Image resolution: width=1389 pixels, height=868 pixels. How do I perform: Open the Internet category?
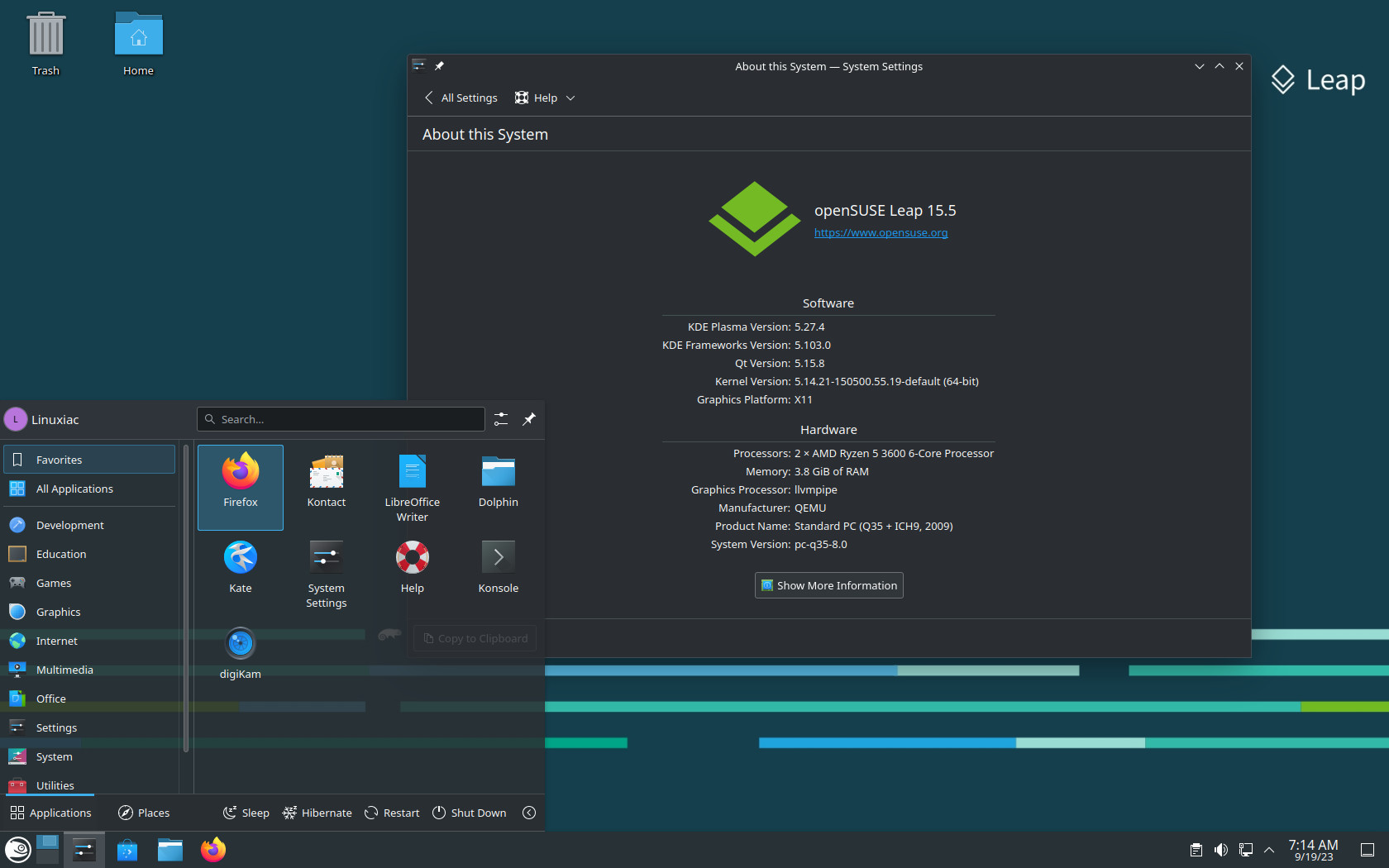point(89,641)
